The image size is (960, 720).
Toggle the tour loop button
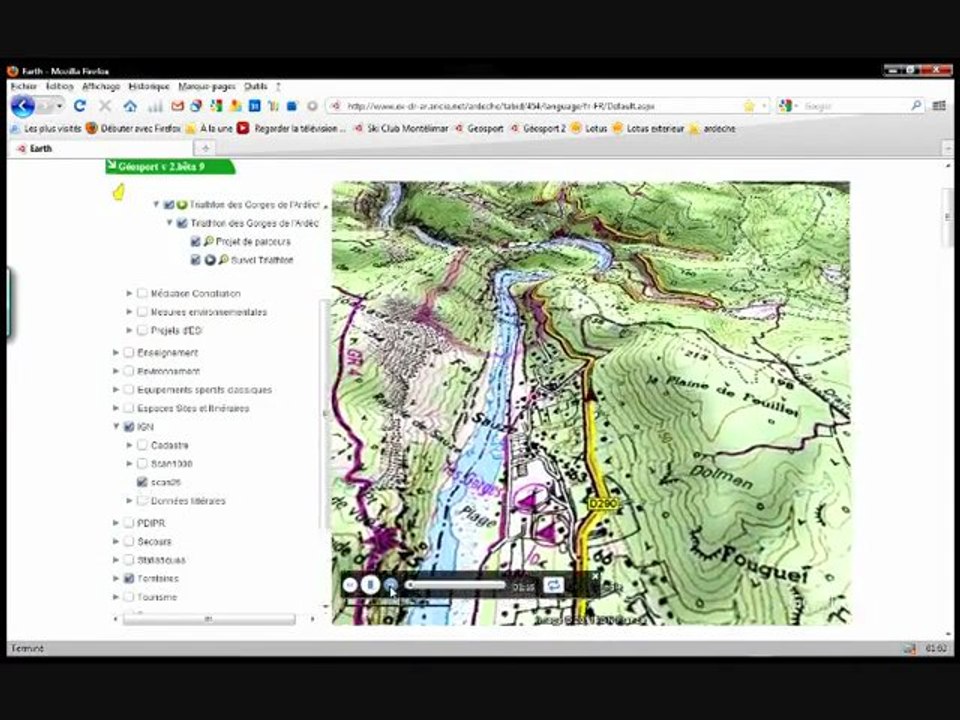pyautogui.click(x=553, y=585)
